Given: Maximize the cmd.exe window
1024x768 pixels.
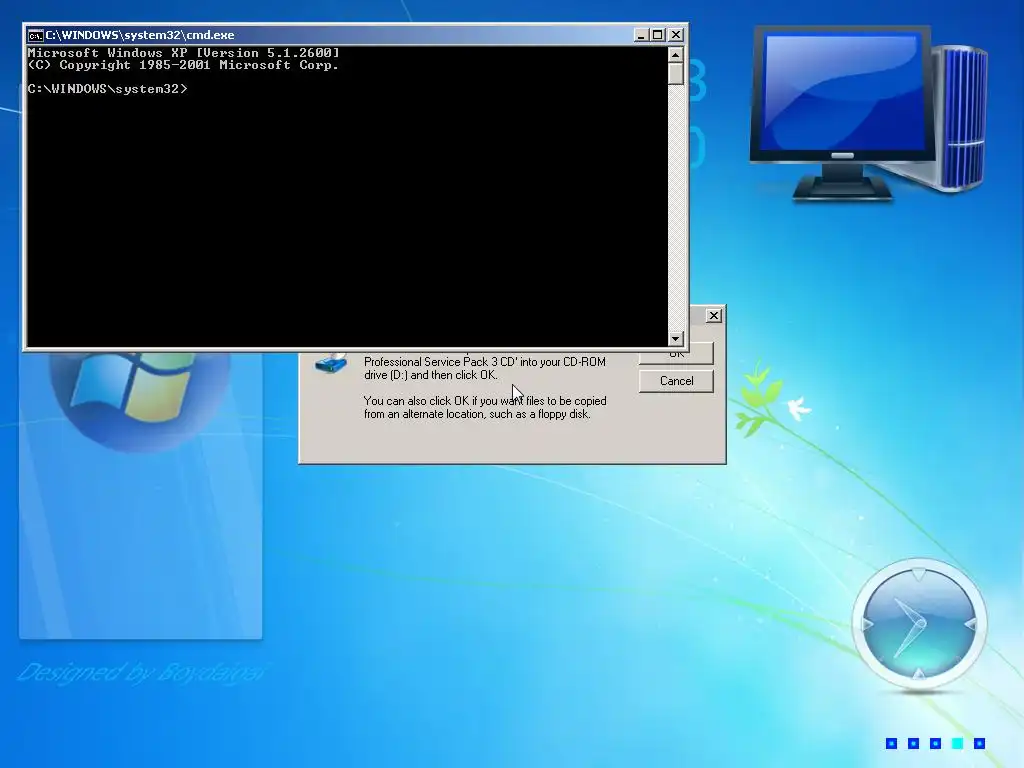Looking at the screenshot, I should [658, 35].
